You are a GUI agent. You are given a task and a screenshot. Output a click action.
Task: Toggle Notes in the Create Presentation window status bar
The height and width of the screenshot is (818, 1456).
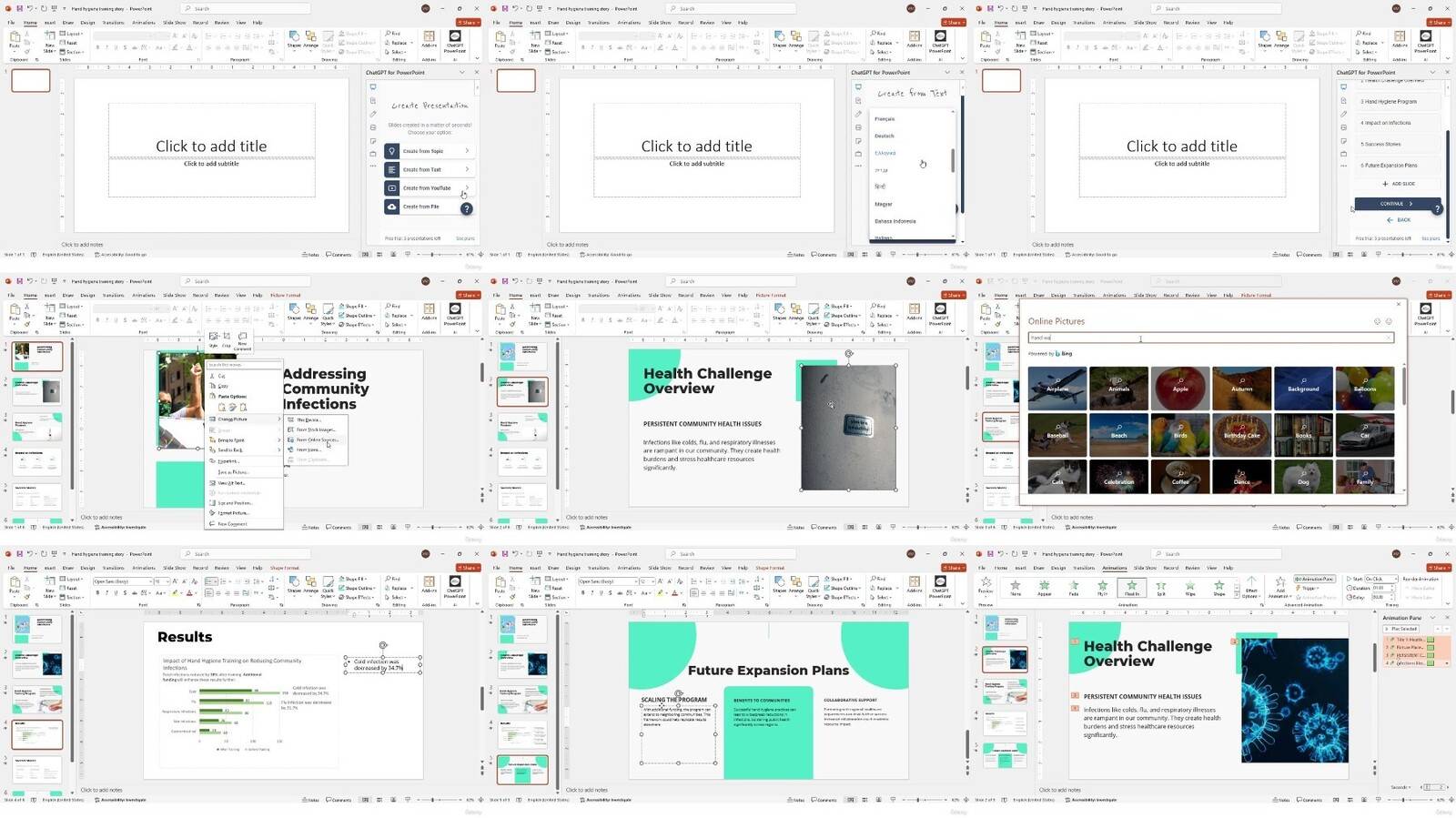pos(311,255)
